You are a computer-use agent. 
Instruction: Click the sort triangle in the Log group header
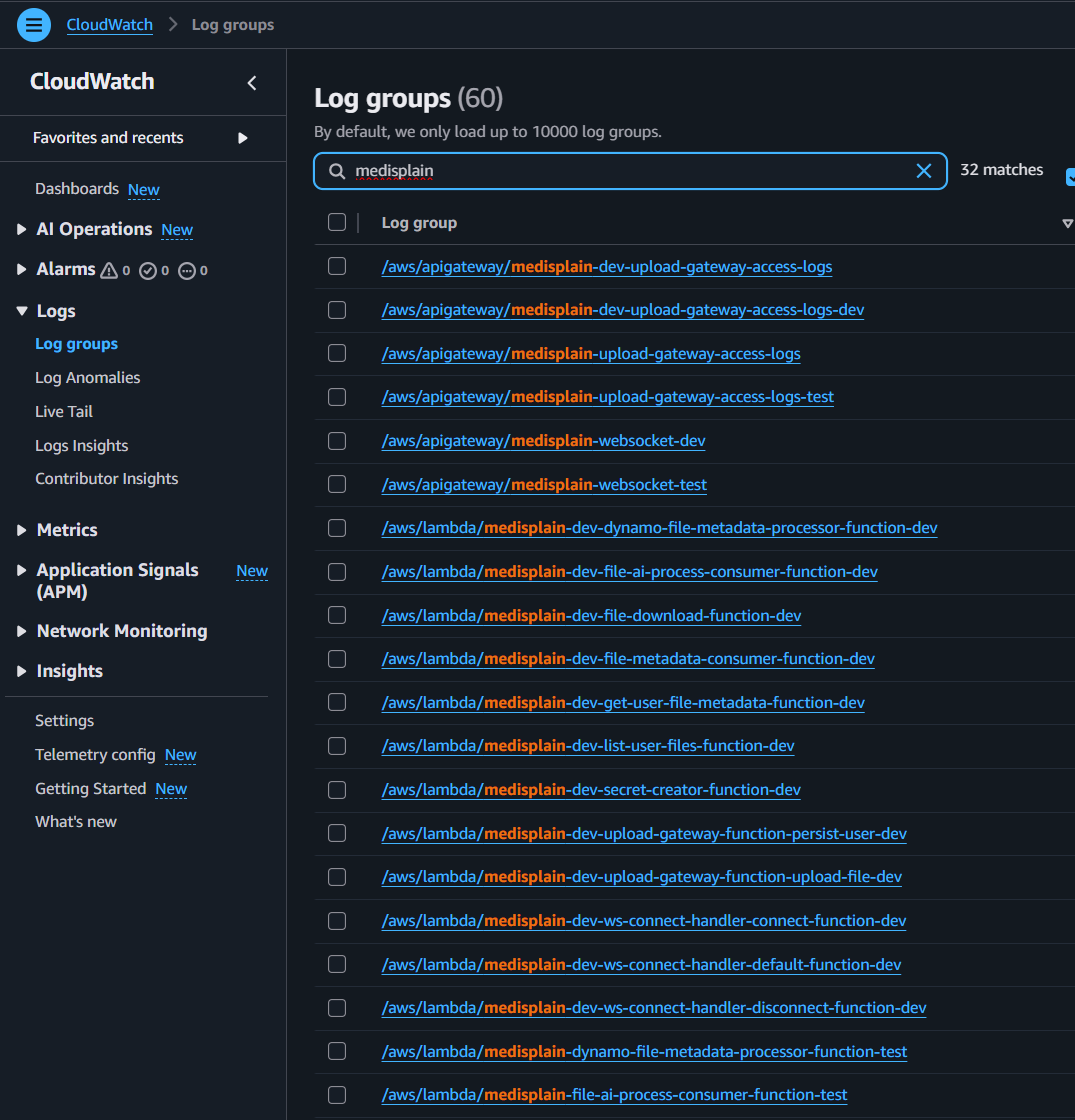pos(1067,224)
